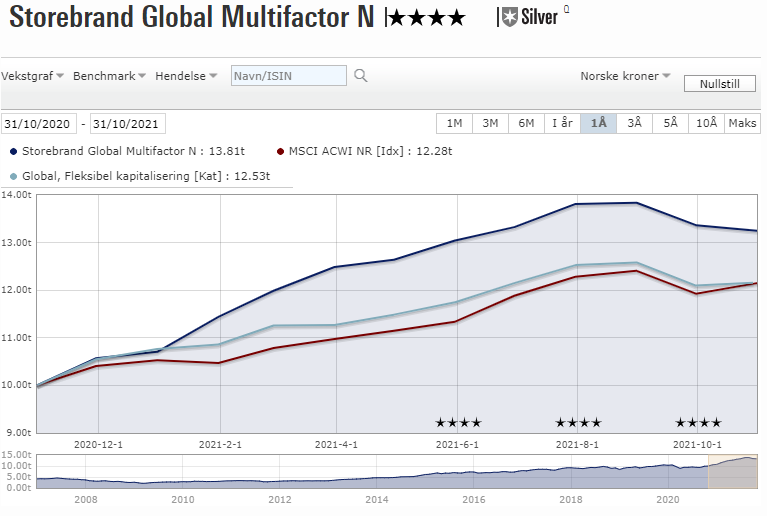
Task: Click 2016 on the overview timeline
Action: pos(474,499)
